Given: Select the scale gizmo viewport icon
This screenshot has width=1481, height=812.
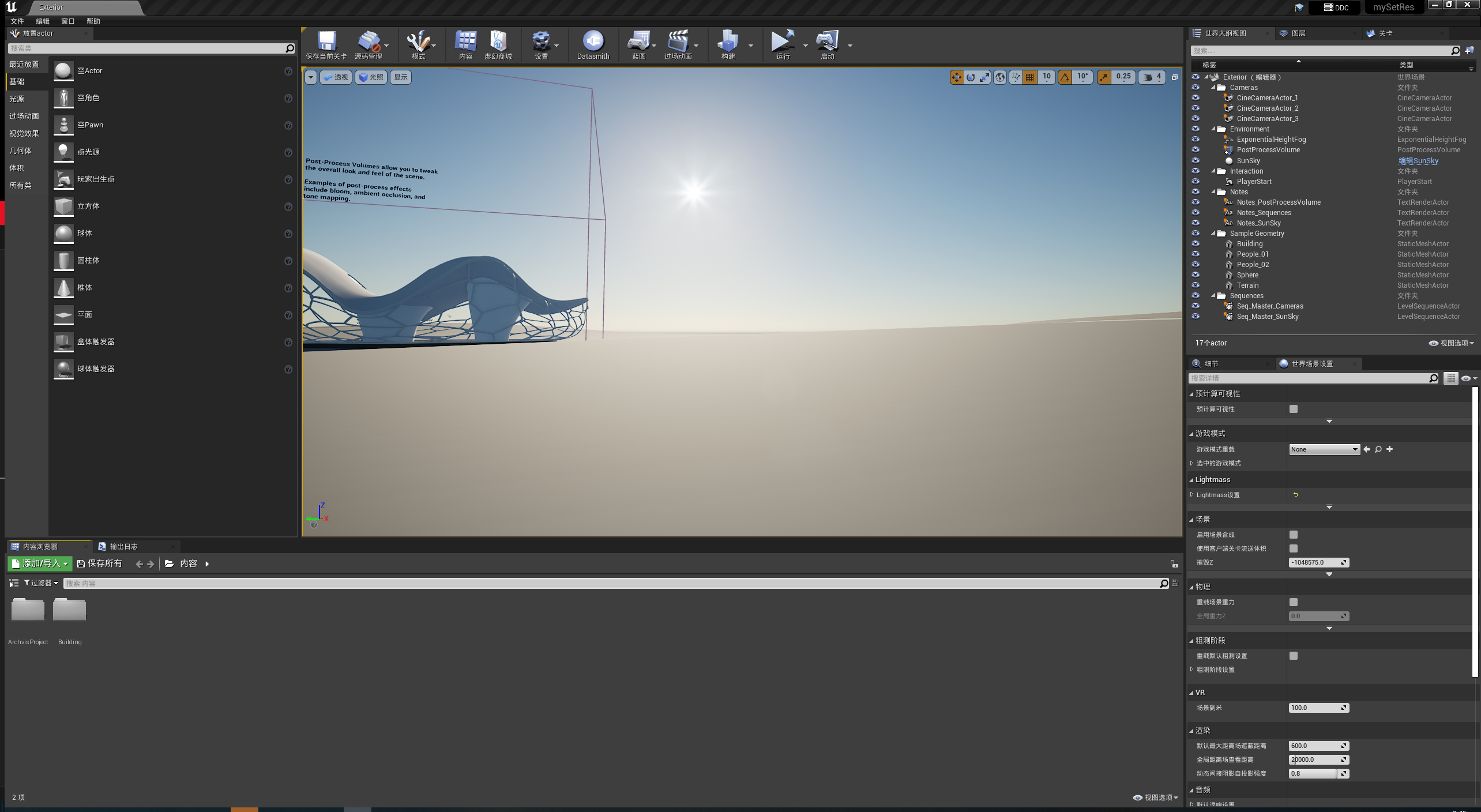Looking at the screenshot, I should click(x=984, y=77).
